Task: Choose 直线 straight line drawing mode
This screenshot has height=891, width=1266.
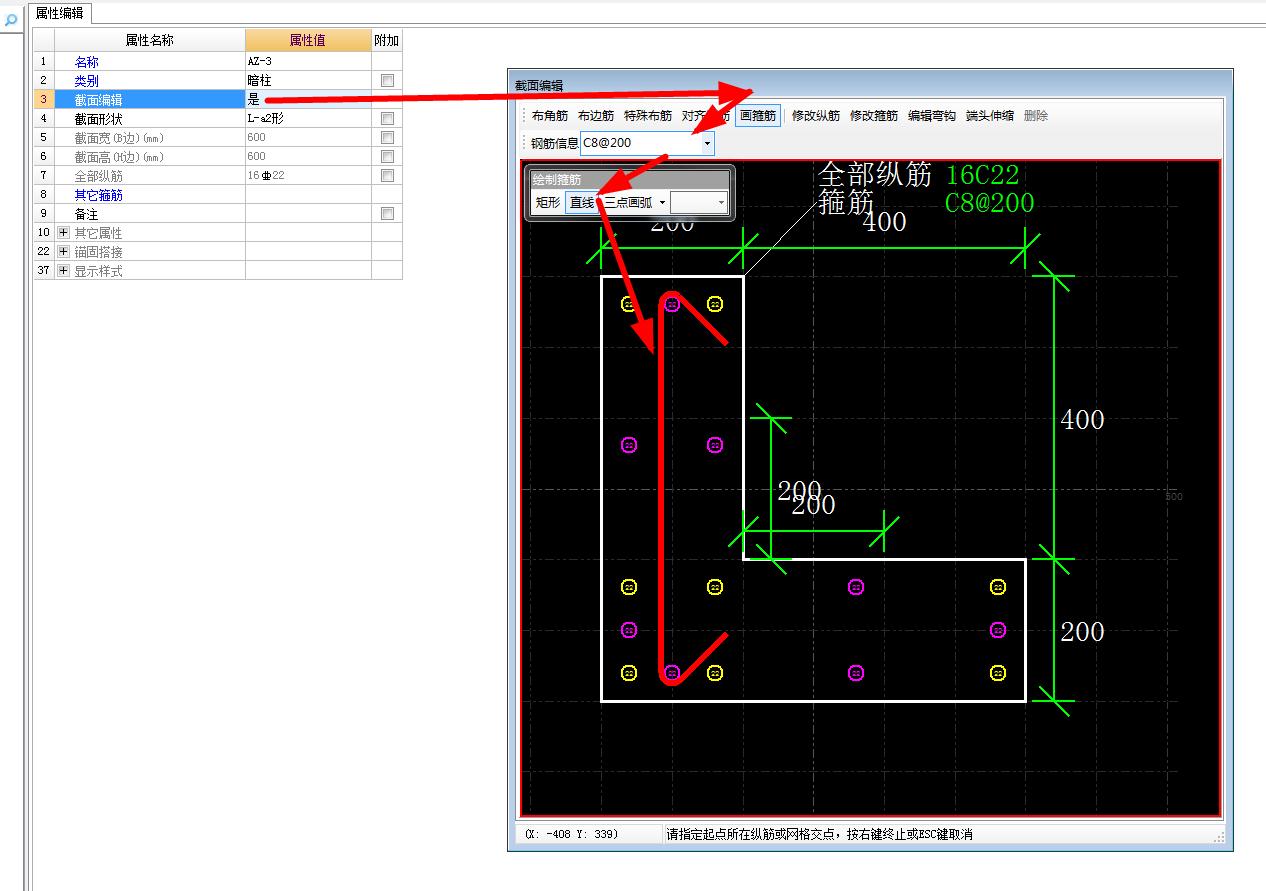Action: pos(581,202)
